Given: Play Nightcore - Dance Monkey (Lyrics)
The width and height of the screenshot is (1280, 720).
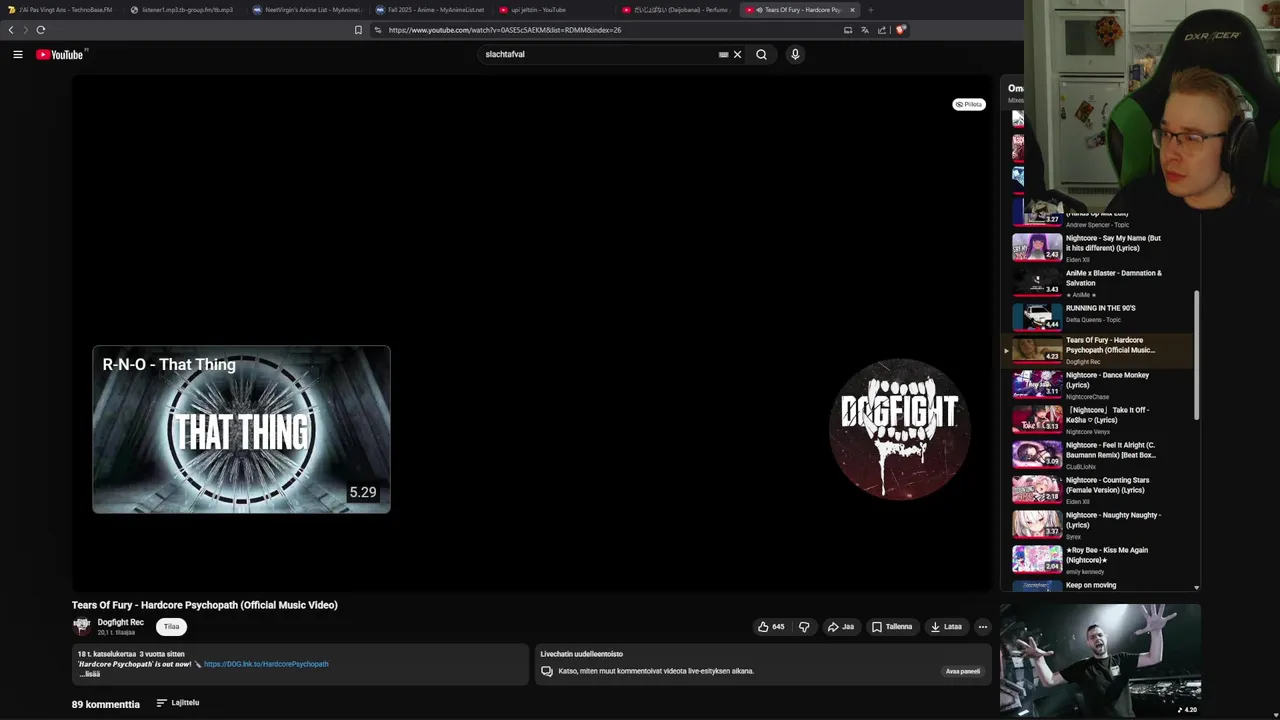Looking at the screenshot, I should click(x=1100, y=386).
